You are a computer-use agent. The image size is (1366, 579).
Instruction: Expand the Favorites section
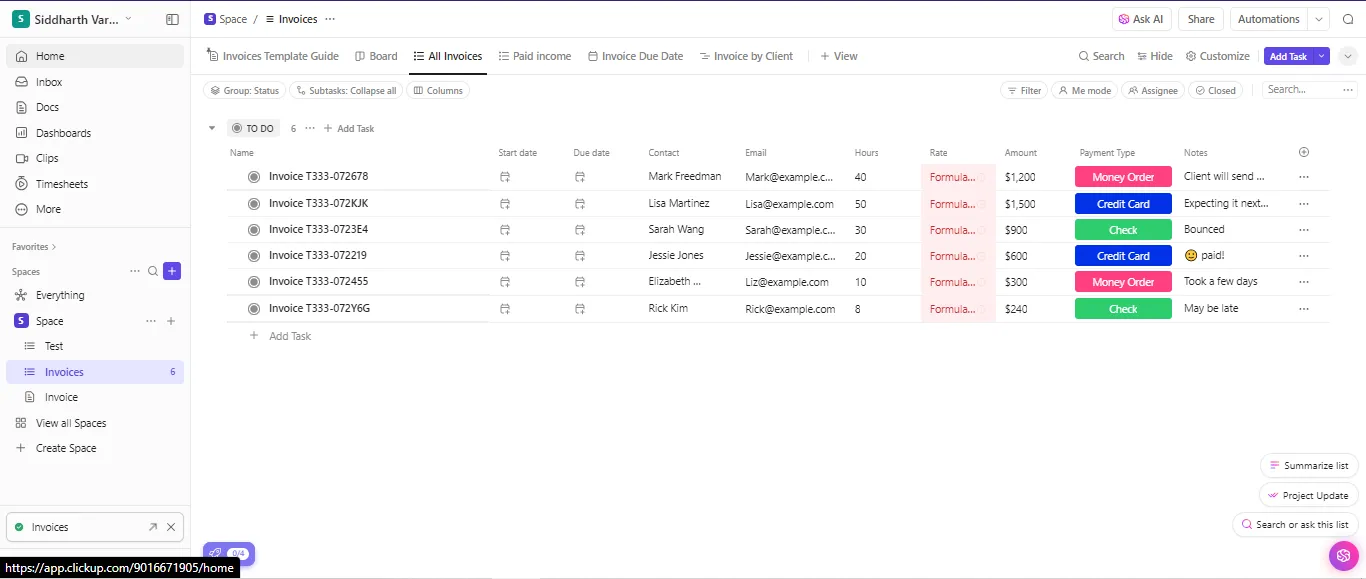coord(34,246)
